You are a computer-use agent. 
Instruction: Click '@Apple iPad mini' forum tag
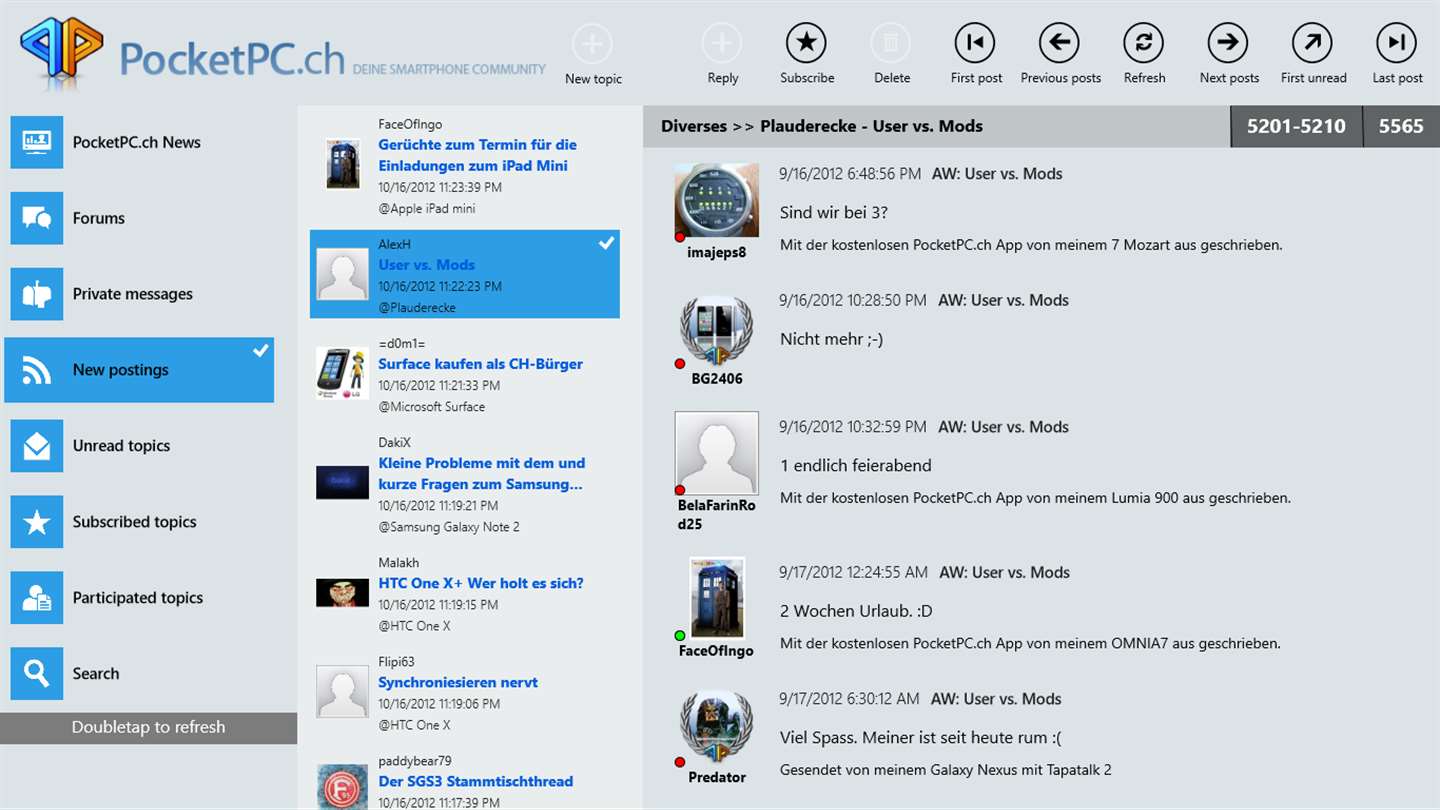tap(427, 209)
